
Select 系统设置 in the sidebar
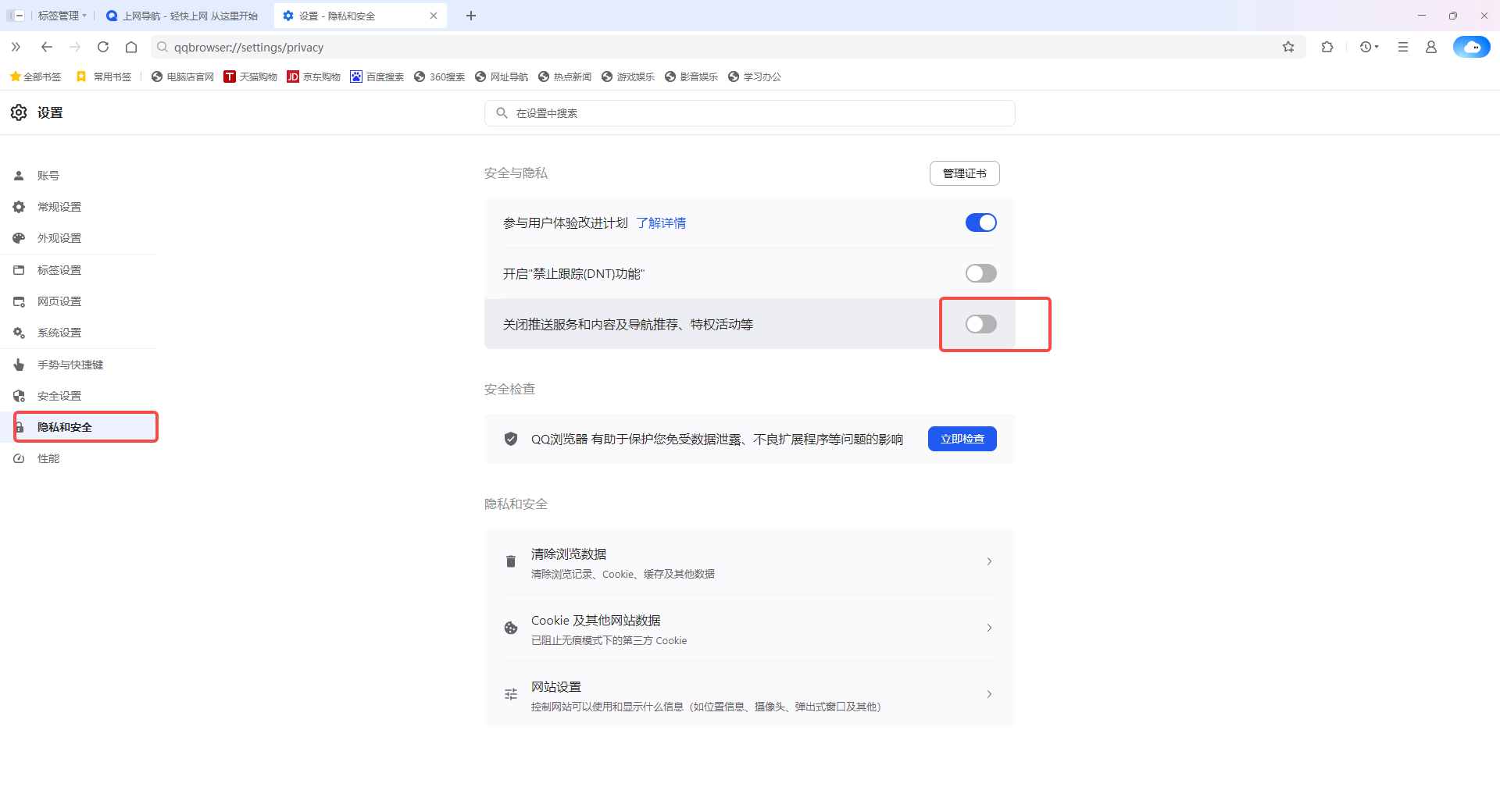[x=58, y=332]
